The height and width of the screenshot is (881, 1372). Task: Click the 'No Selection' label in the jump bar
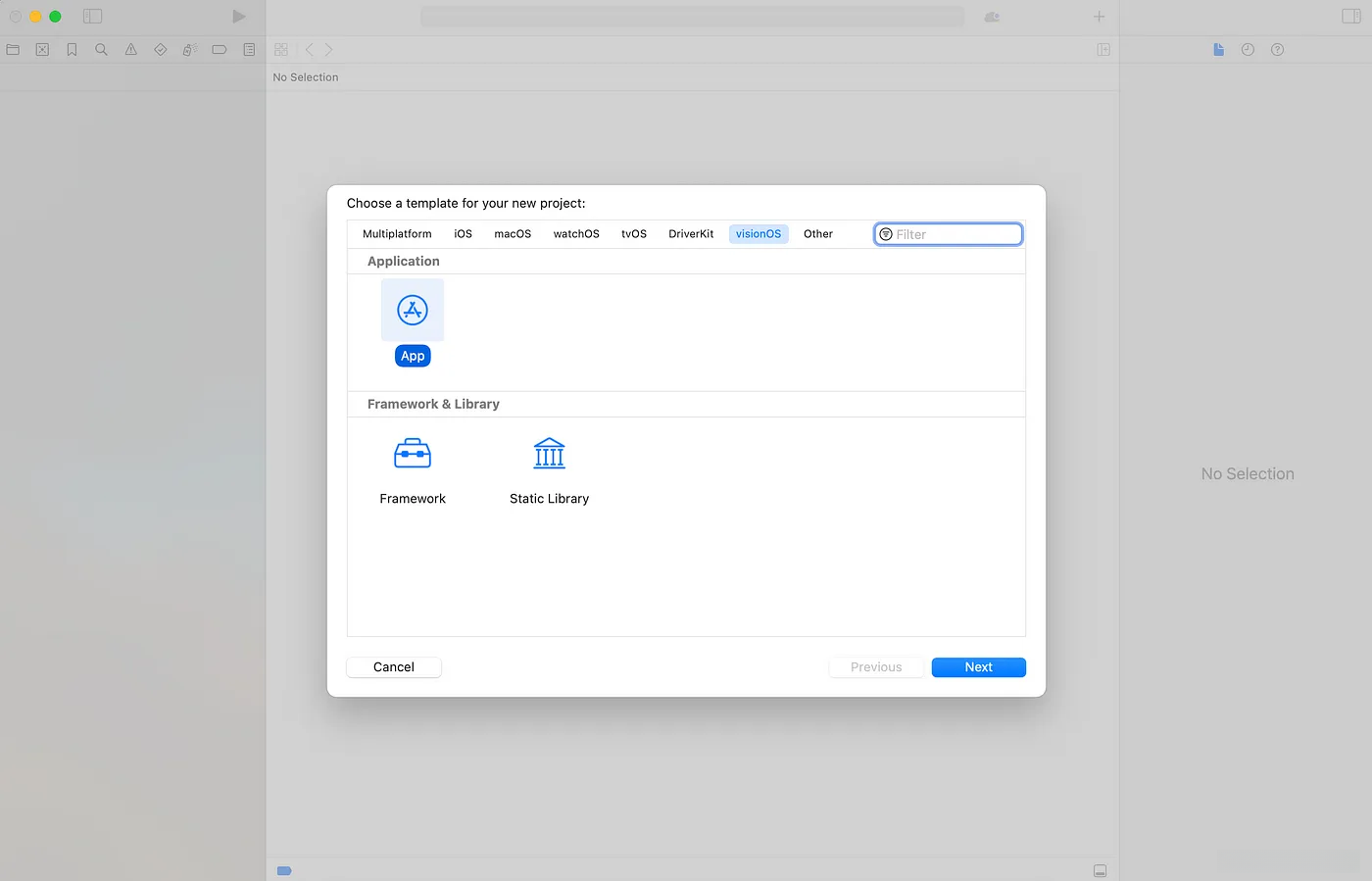[306, 77]
